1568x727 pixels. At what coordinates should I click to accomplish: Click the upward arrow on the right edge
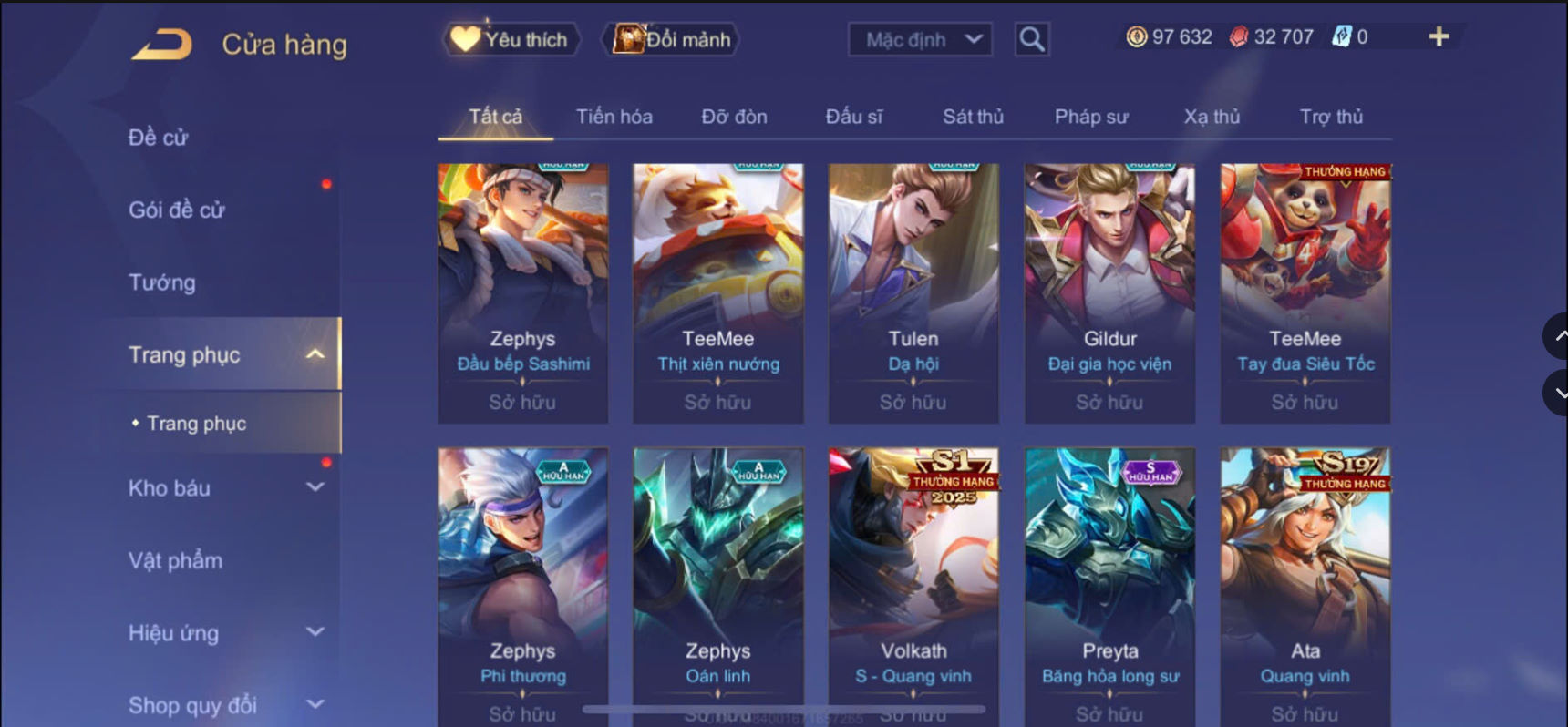tap(1557, 336)
